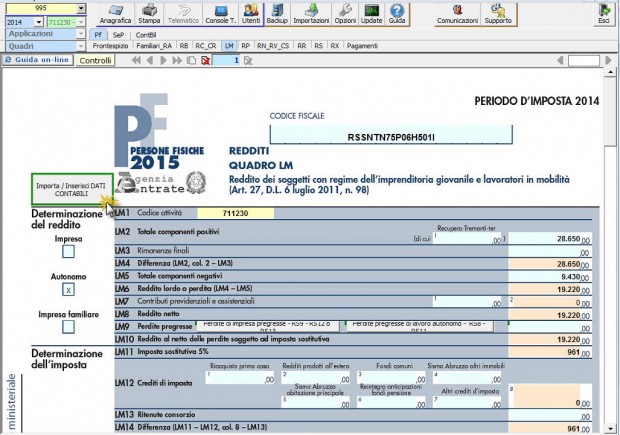This screenshot has height=435, width=620.
Task: Open the Importazioni tool
Action: click(311, 14)
